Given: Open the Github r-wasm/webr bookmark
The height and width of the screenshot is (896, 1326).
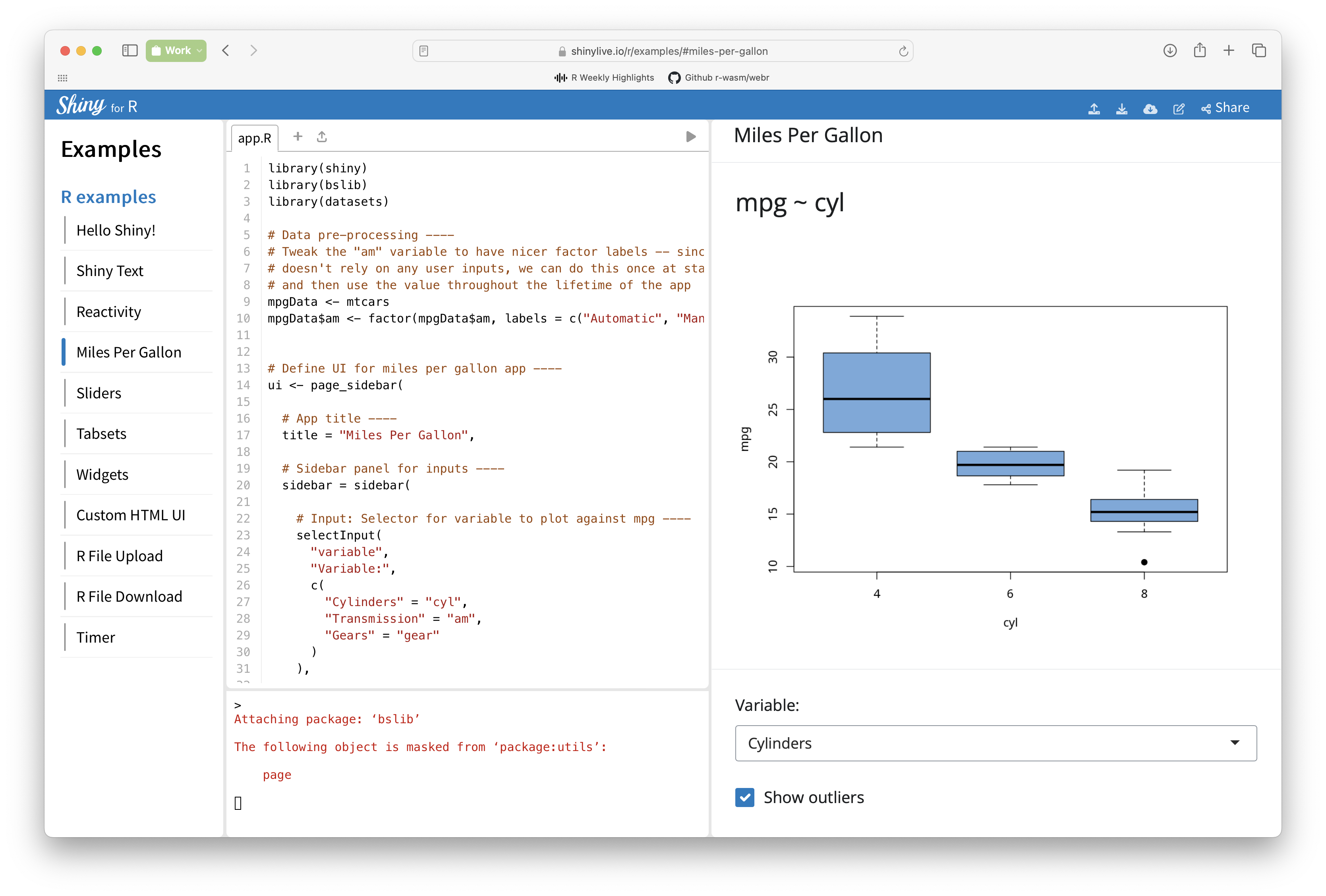Looking at the screenshot, I should point(718,77).
